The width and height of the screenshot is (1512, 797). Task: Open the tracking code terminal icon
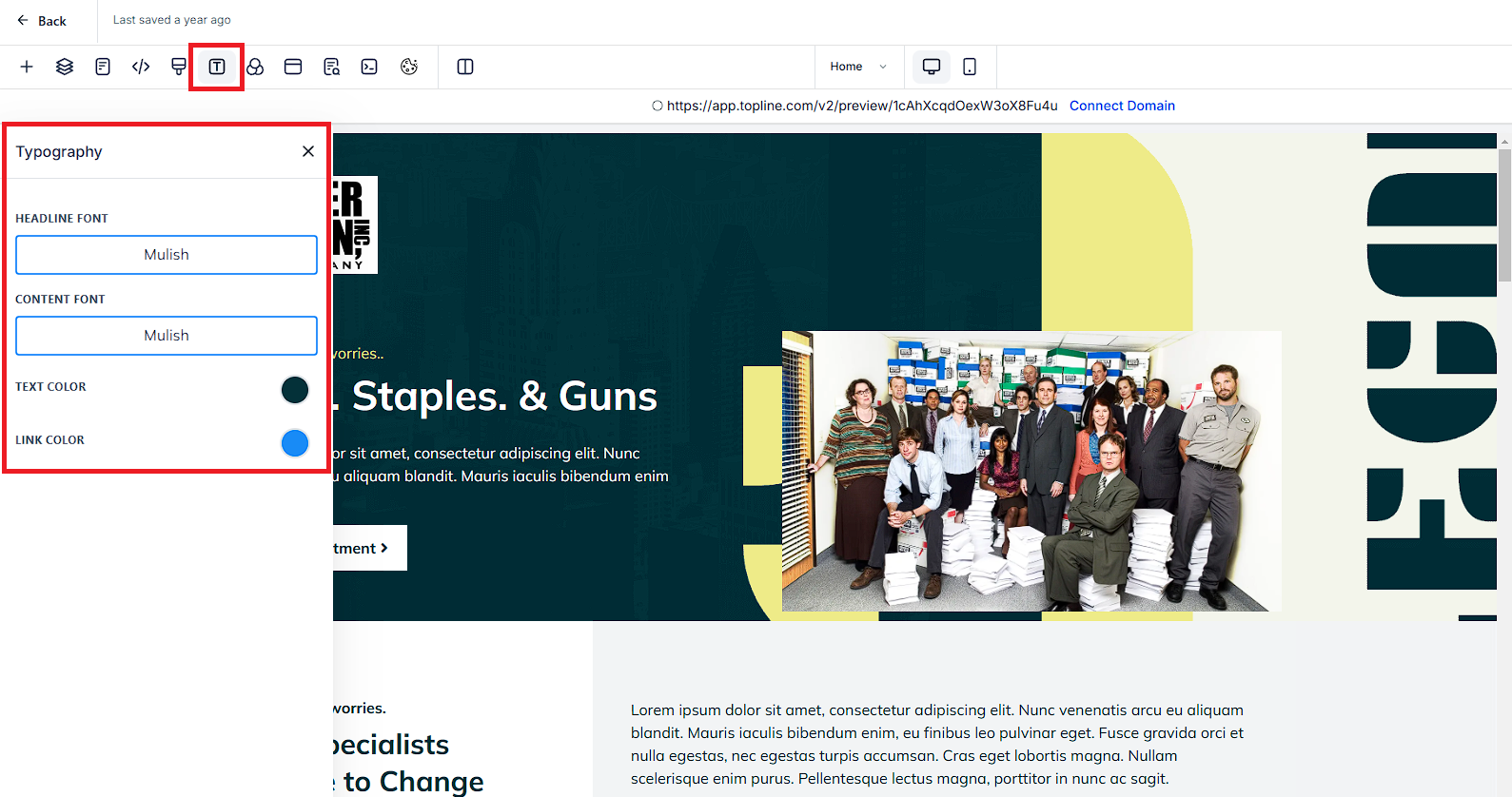369,67
